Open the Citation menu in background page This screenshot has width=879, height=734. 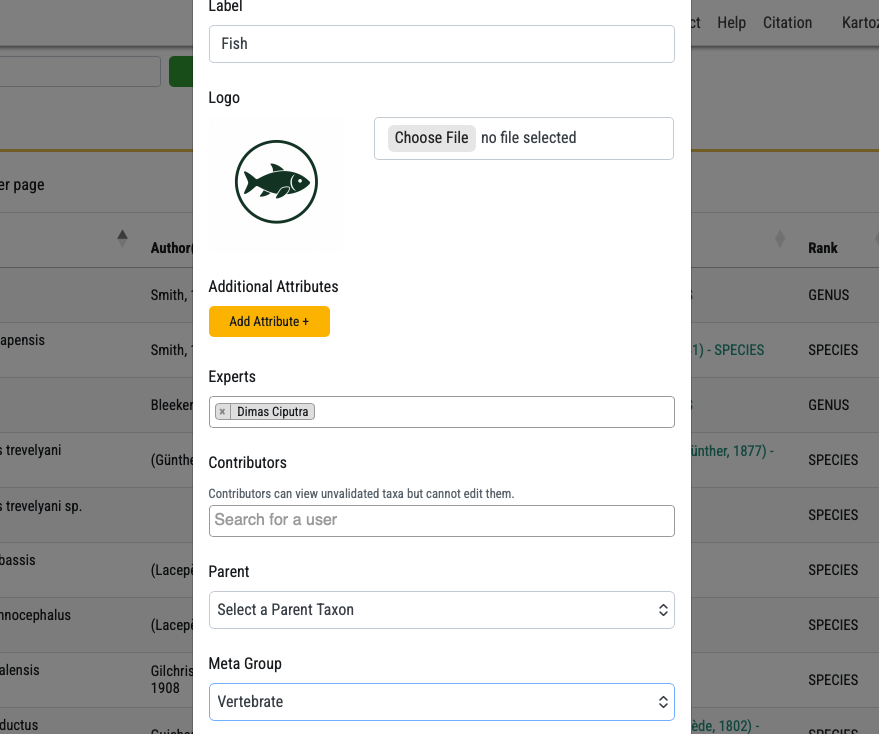click(x=787, y=23)
